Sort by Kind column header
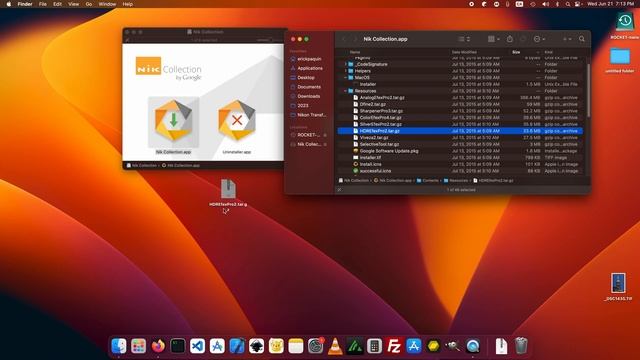Image resolution: width=640 pixels, height=360 pixels. (x=549, y=52)
